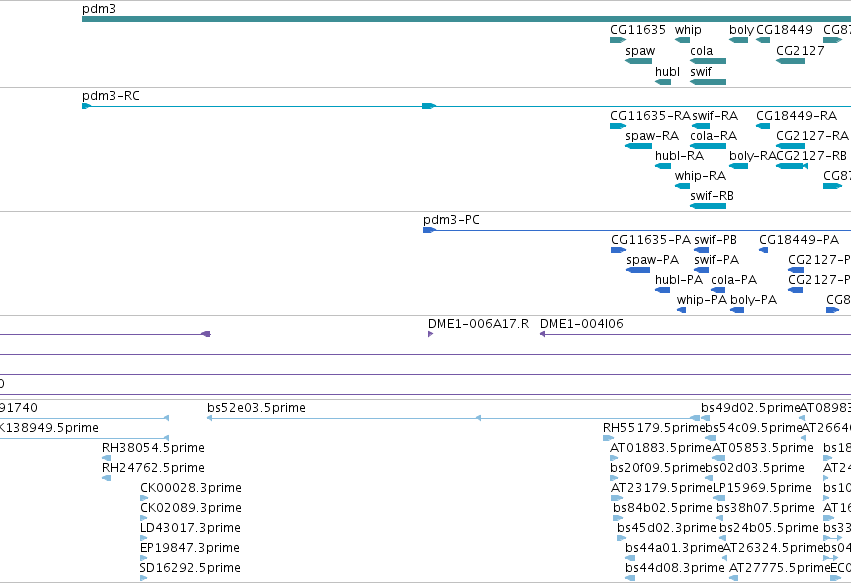This screenshot has height=583, width=851.
Task: Select the AT05853.5prime EST label
Action: point(763,448)
